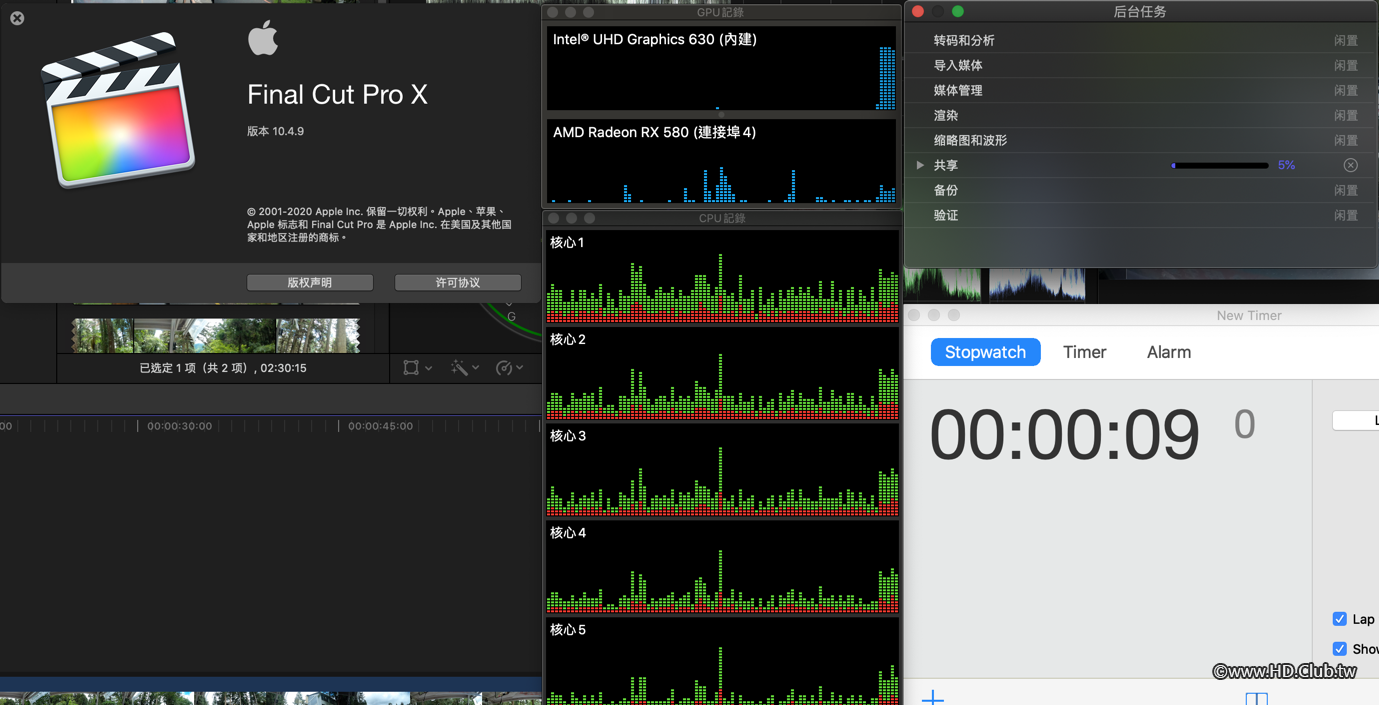The height and width of the screenshot is (705, 1379).
Task: Click the 版权声明 button
Action: (310, 283)
